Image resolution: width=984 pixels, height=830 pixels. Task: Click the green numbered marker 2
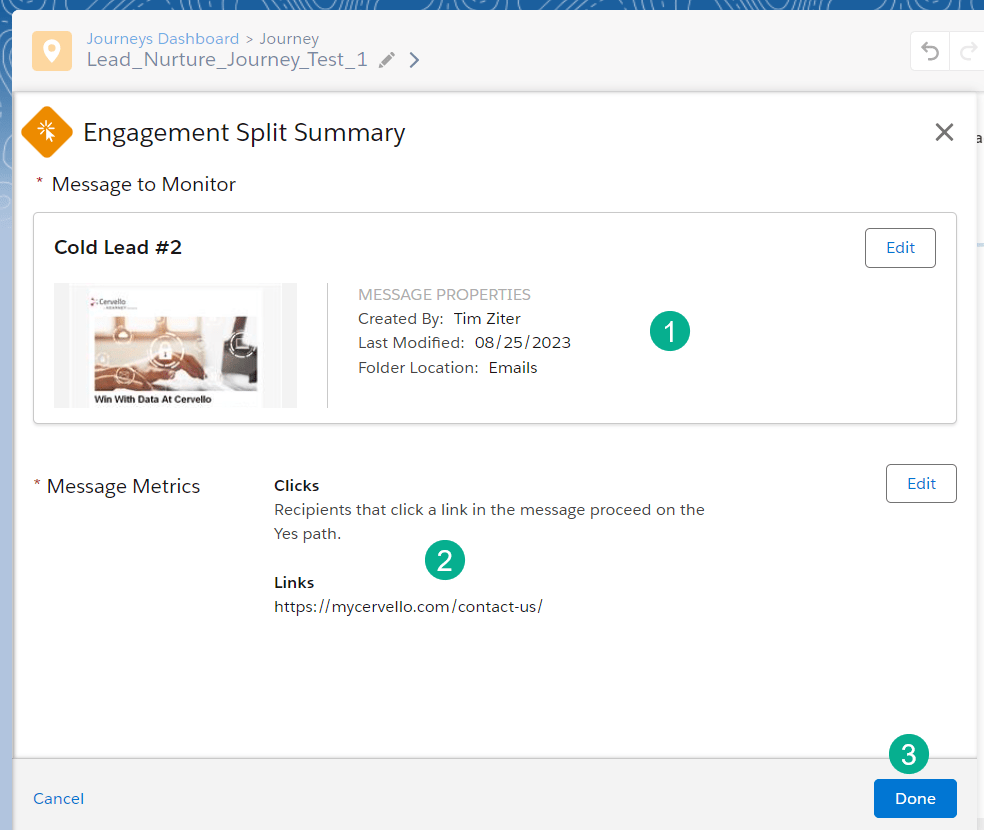(x=445, y=560)
